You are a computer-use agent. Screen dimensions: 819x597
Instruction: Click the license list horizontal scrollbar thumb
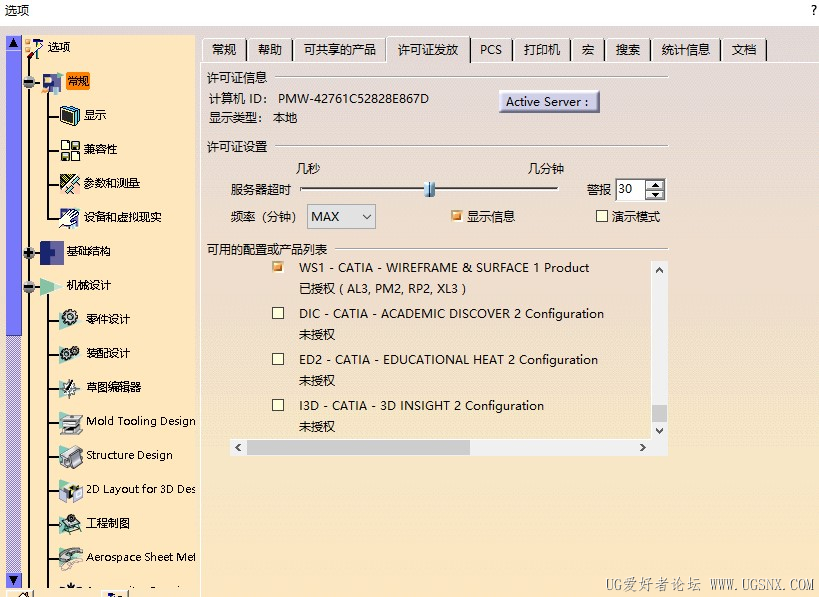click(x=358, y=447)
